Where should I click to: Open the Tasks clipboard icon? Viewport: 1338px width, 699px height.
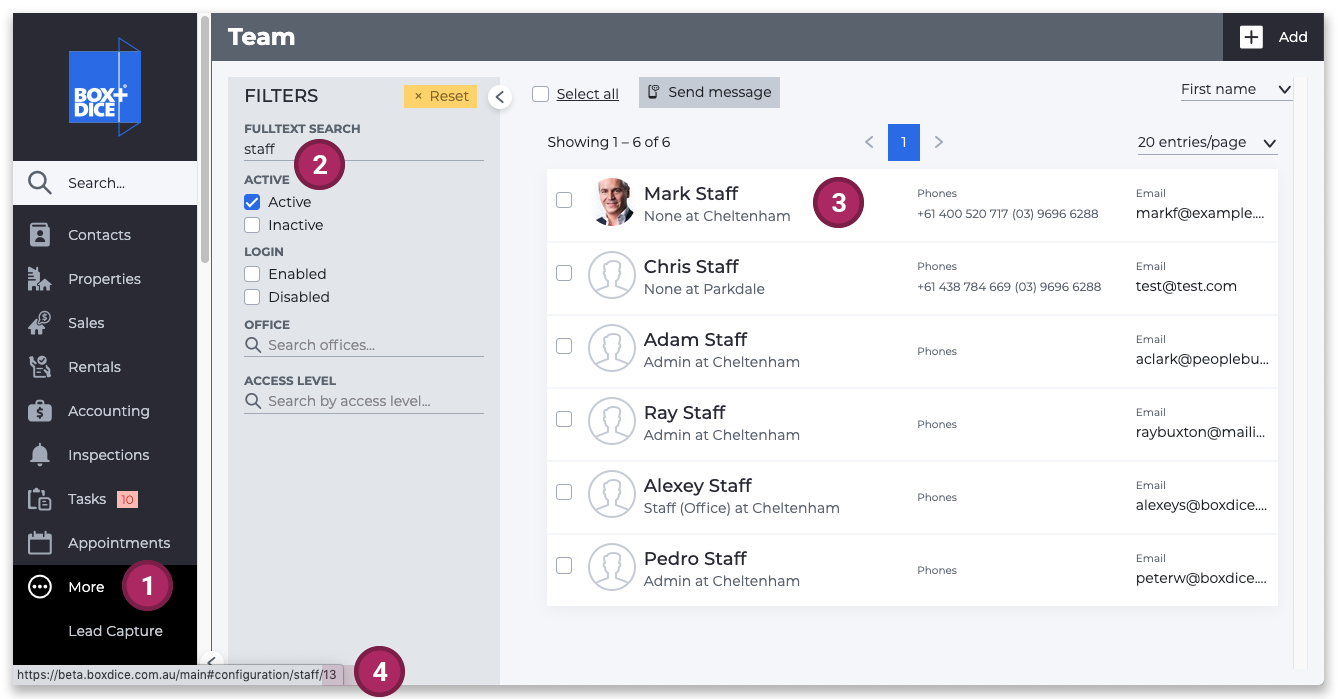40,499
